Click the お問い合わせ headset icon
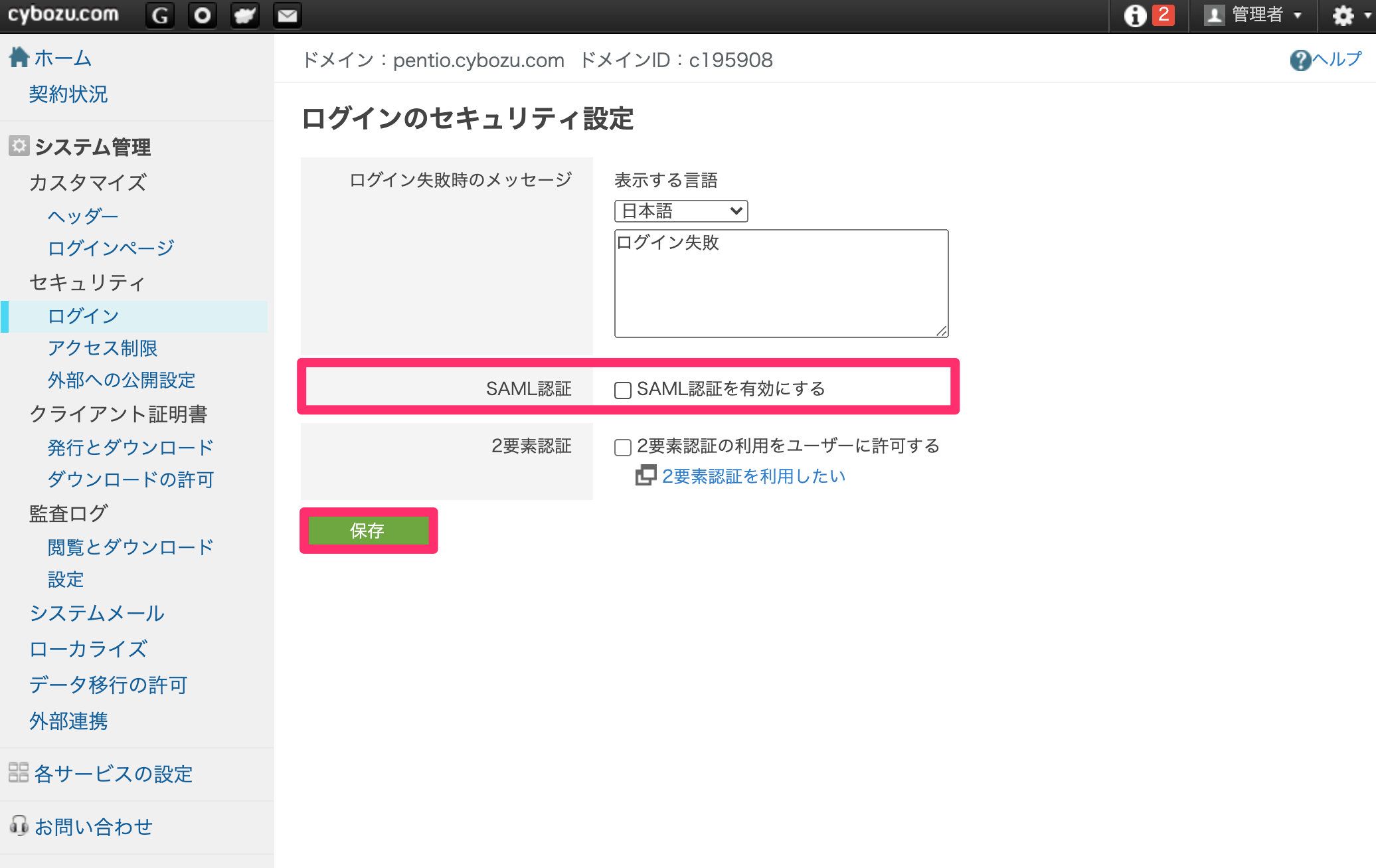 tap(19, 825)
